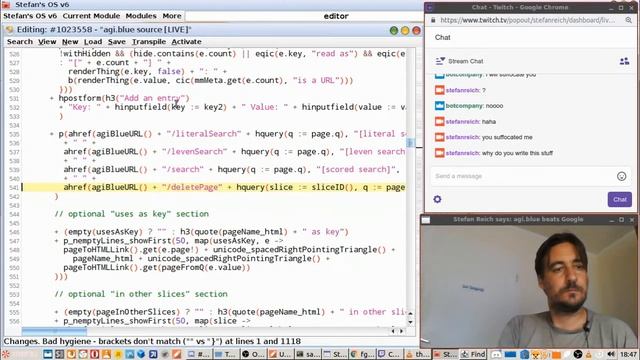Click the Discord tray icon
The width and height of the screenshot is (640, 360).
tap(496, 355)
